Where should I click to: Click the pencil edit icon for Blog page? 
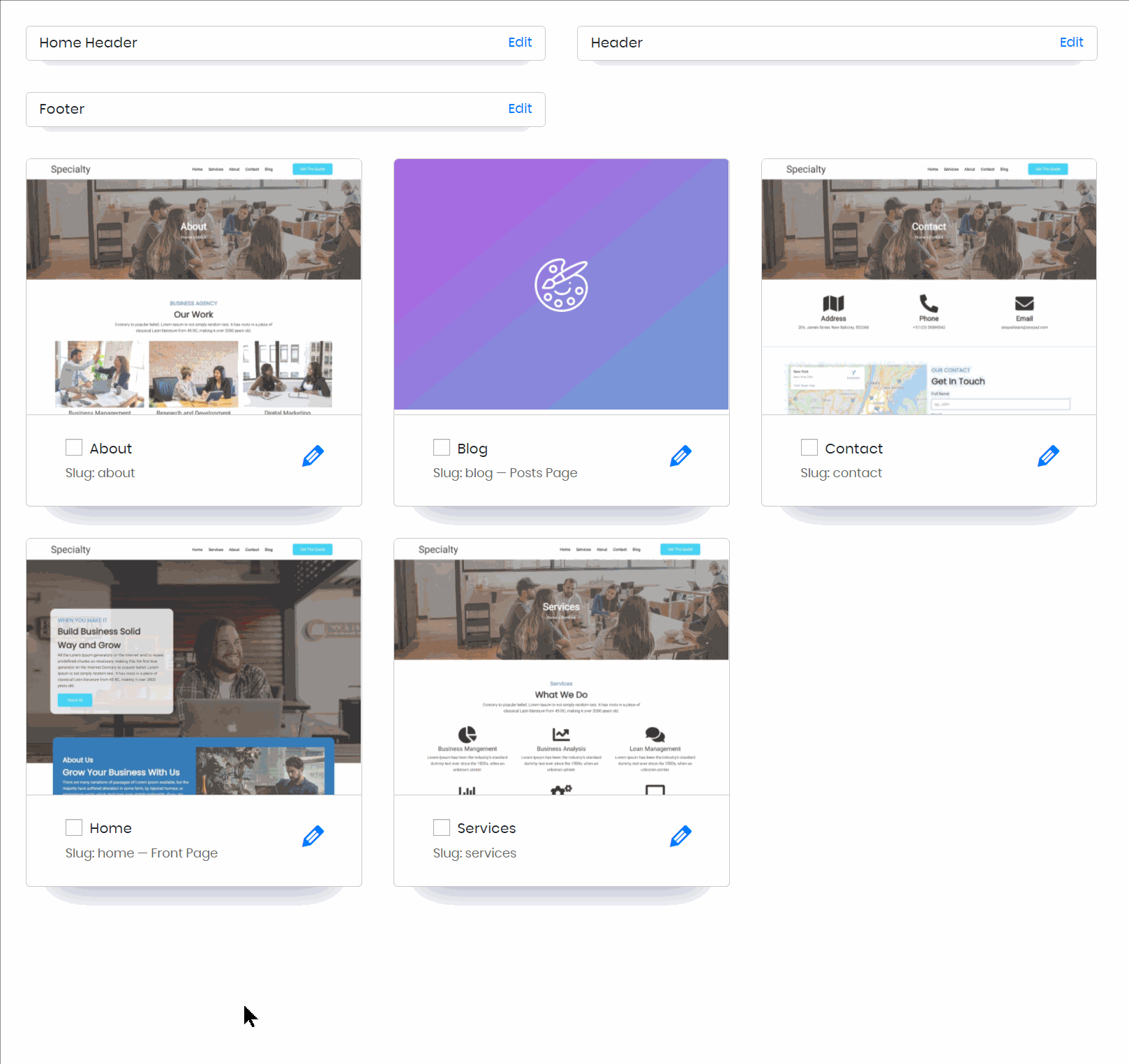pyautogui.click(x=680, y=456)
